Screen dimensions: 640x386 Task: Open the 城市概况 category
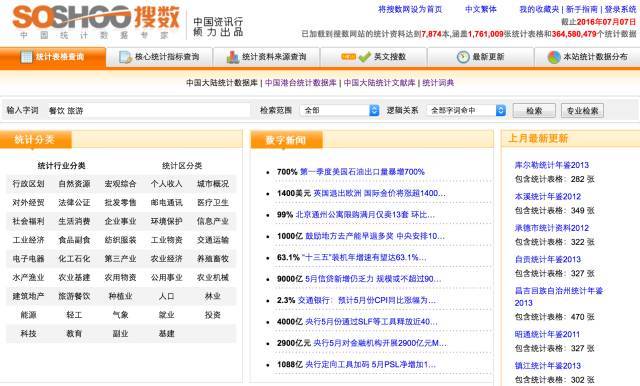click(x=213, y=184)
